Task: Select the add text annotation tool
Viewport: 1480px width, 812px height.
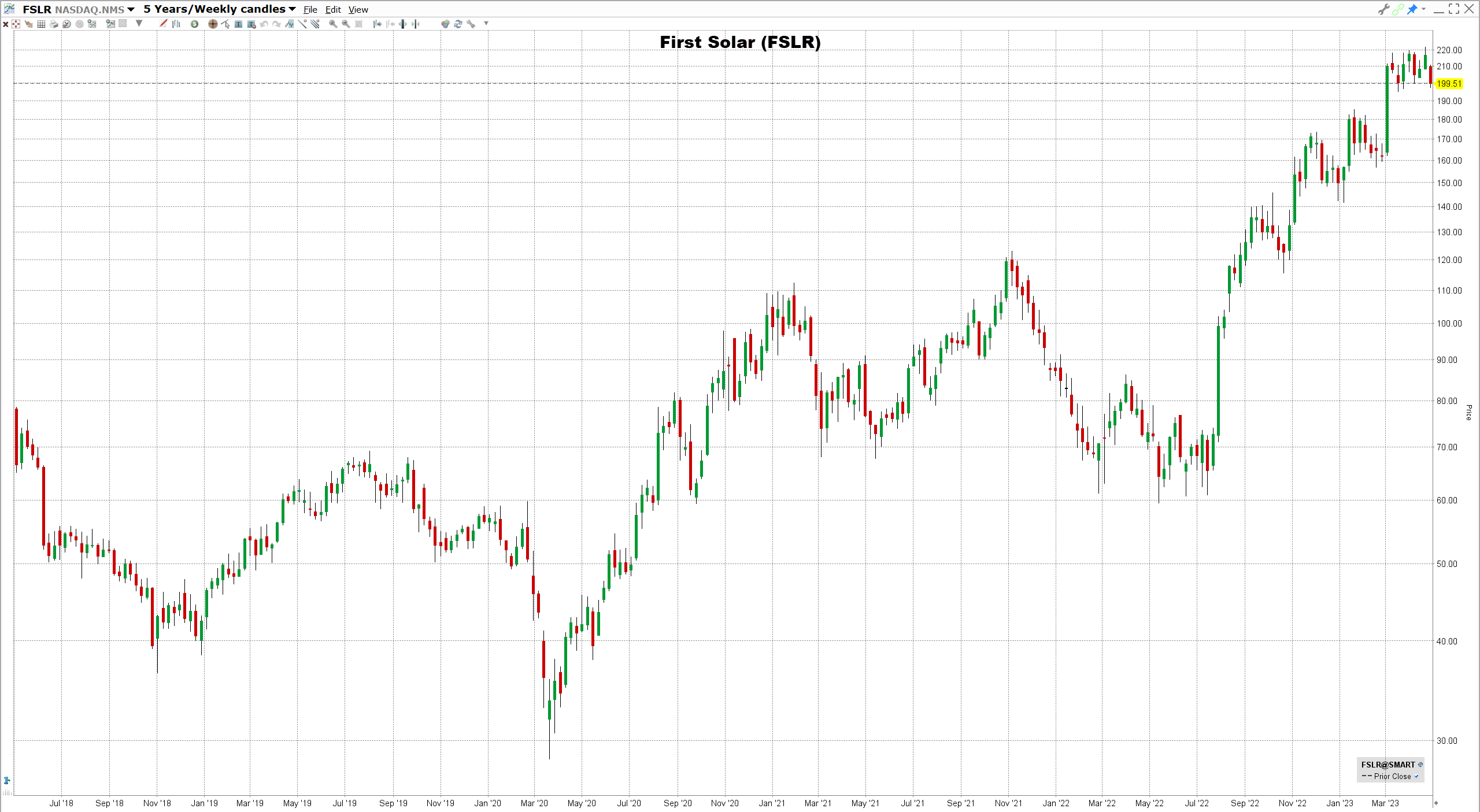Action: [x=238, y=24]
